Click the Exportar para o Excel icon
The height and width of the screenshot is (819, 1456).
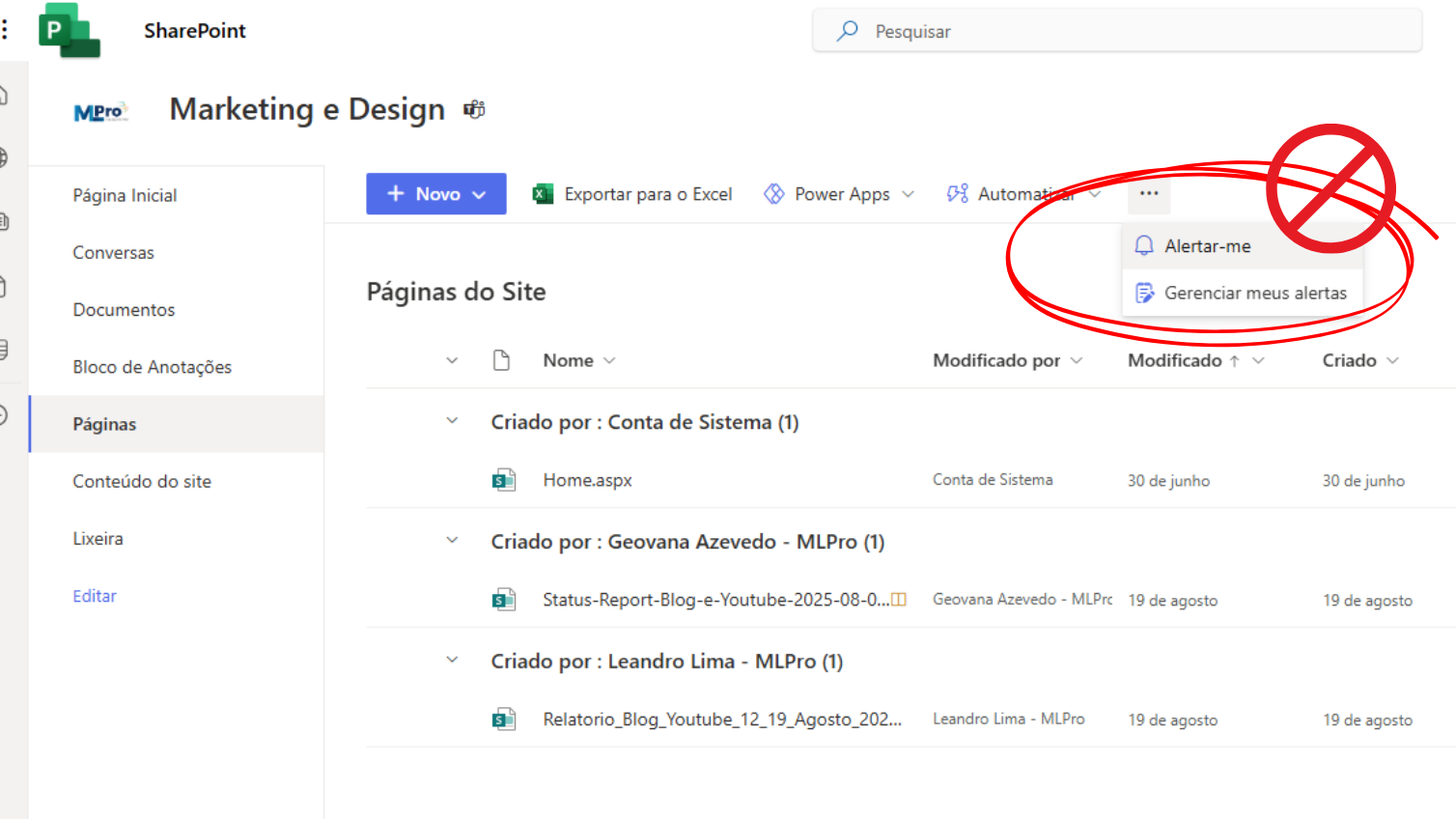[x=544, y=194]
